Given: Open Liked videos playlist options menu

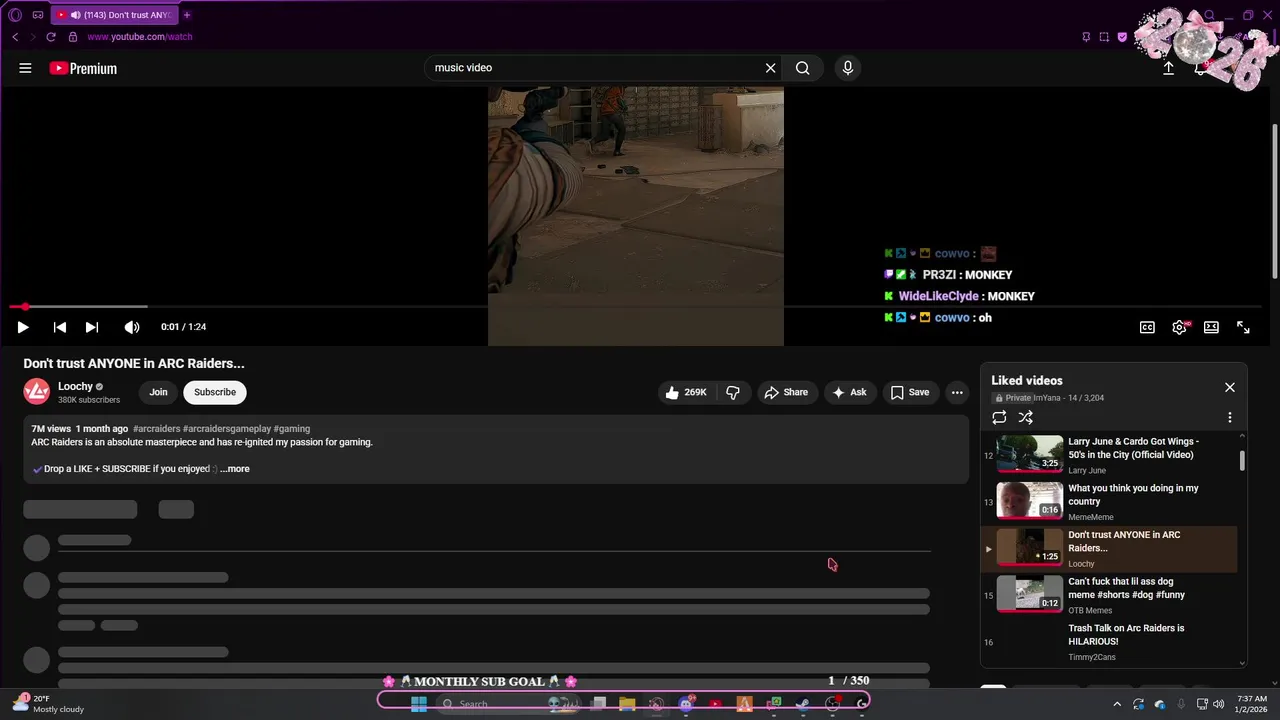Looking at the screenshot, I should pyautogui.click(x=1230, y=418).
